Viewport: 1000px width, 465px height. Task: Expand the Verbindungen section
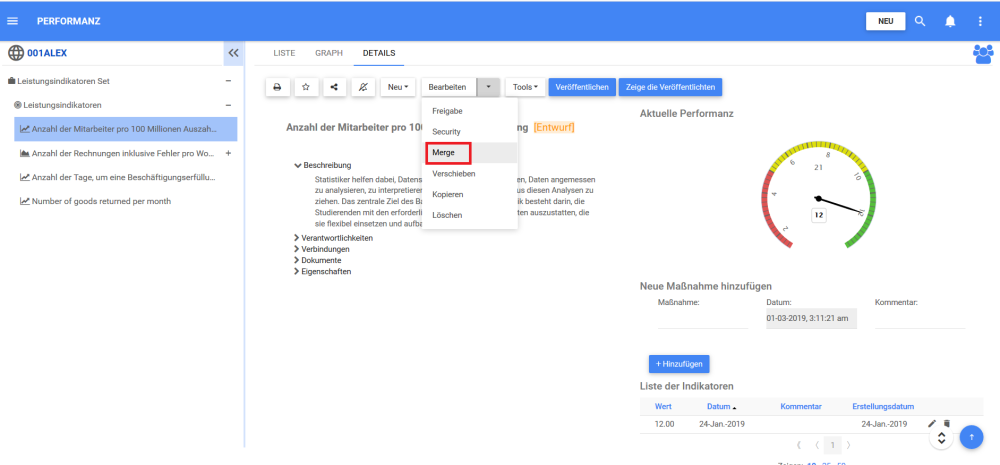tap(321, 249)
